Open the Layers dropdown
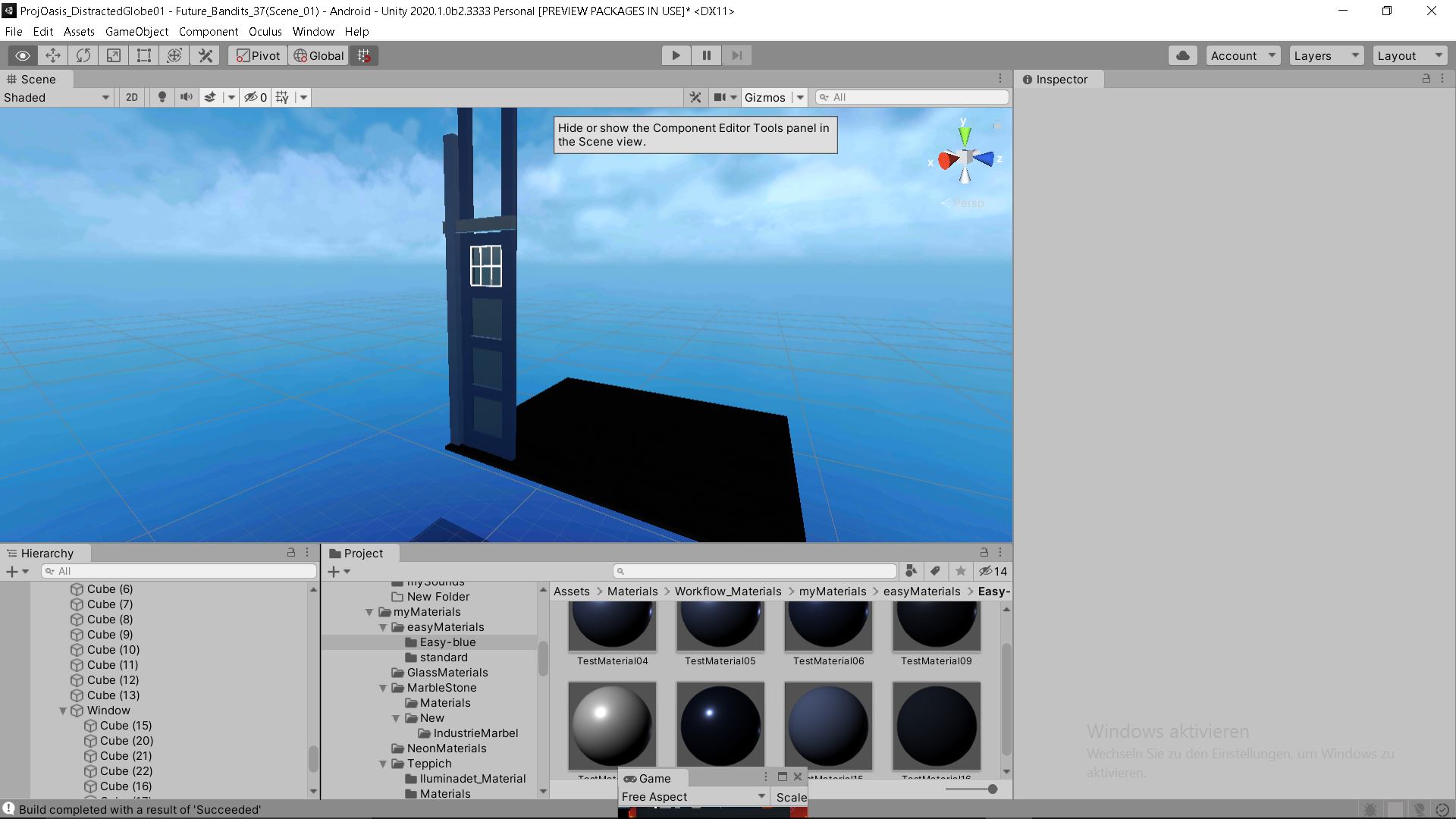 pos(1326,55)
